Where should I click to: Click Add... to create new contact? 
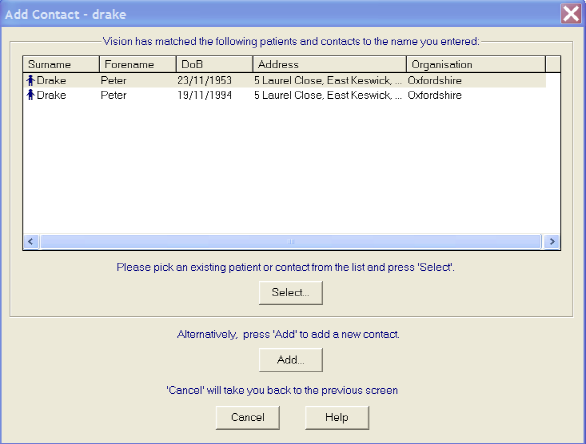[x=291, y=360]
